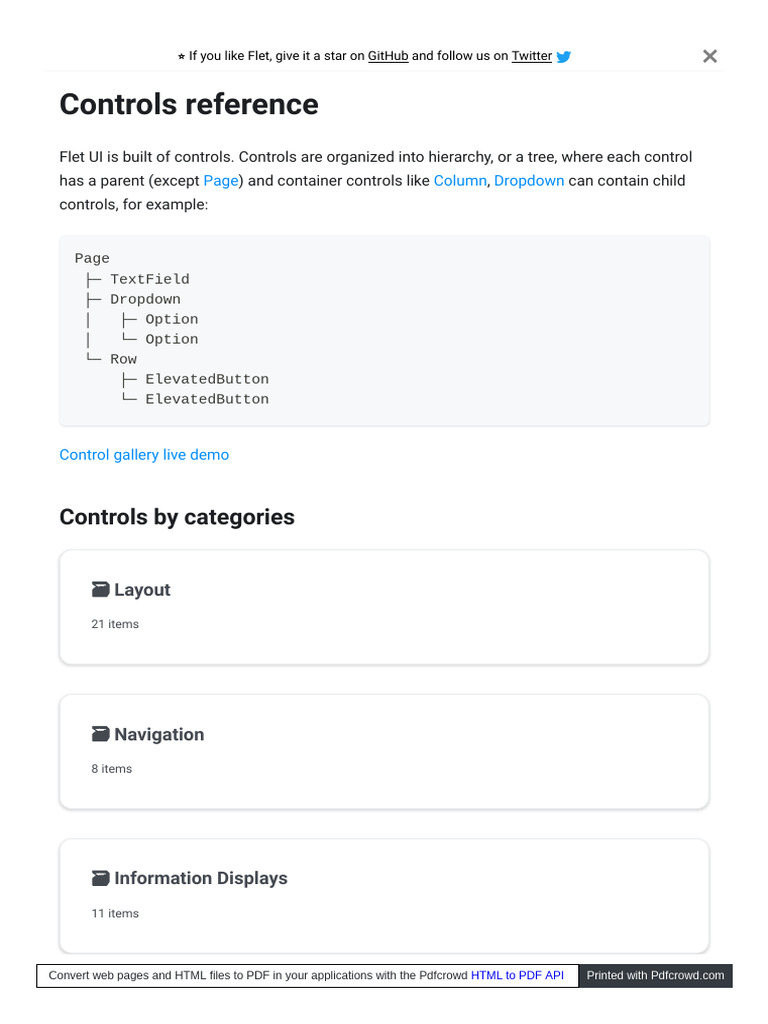Open the Layout category card
This screenshot has width=768, height=1024.
coord(384,607)
